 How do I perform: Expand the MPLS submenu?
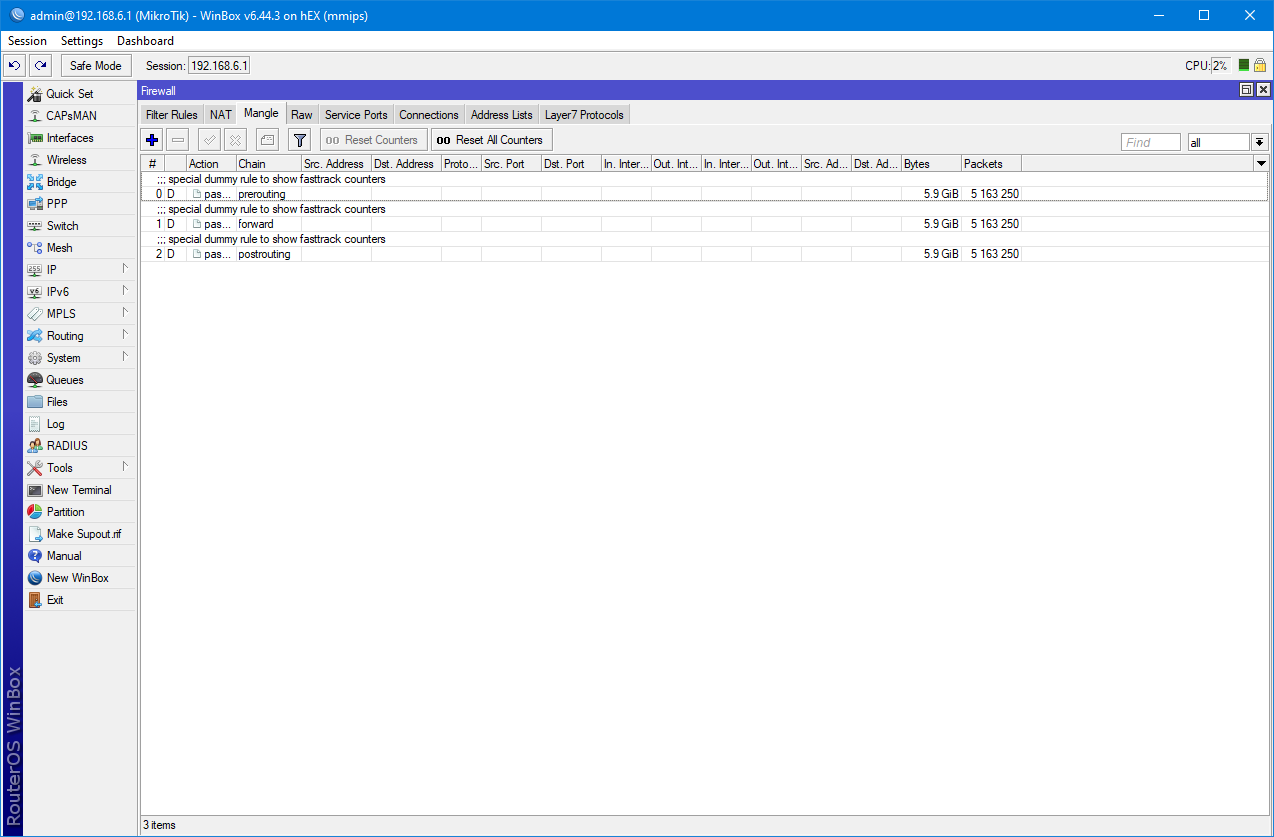point(80,314)
